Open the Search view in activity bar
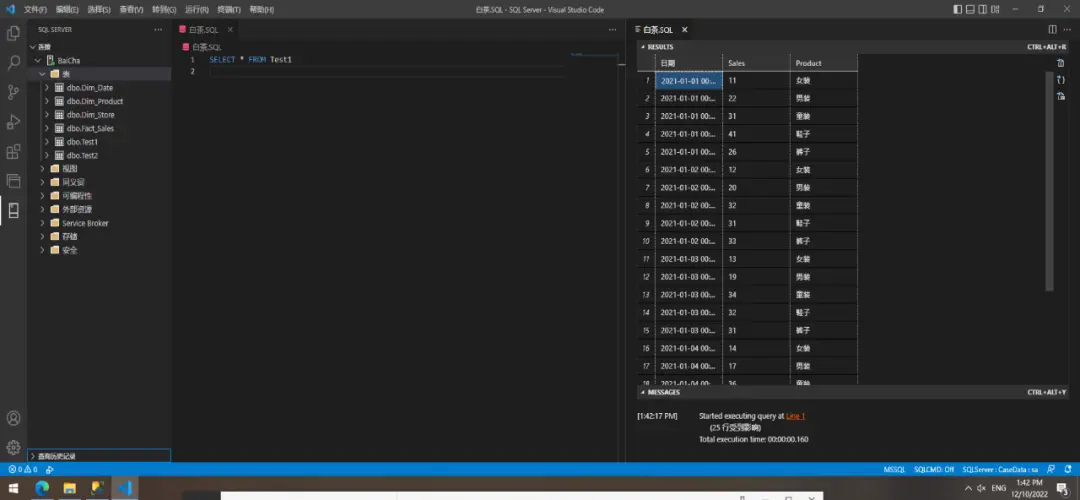Image resolution: width=1080 pixels, height=500 pixels. [x=13, y=63]
